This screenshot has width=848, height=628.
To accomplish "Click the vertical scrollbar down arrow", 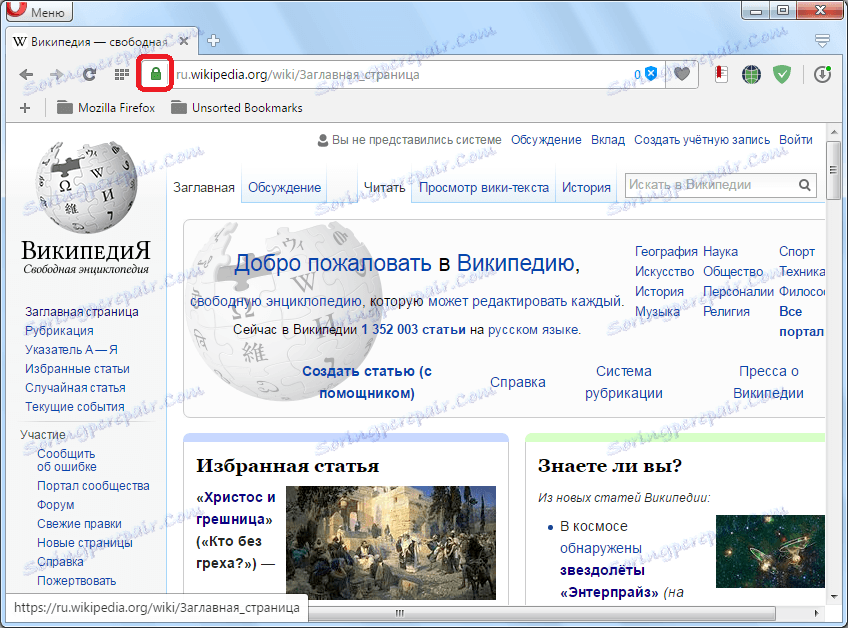I will click(x=833, y=596).
